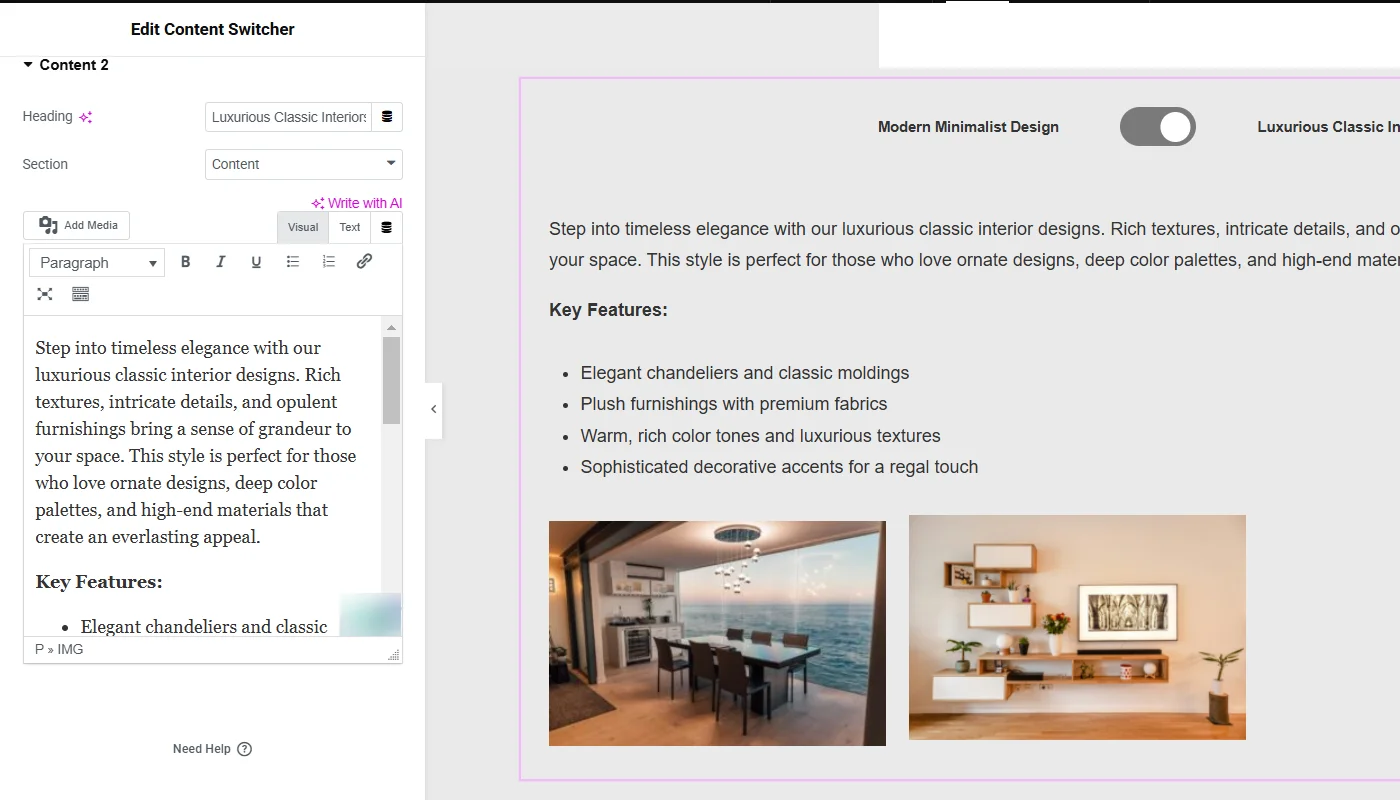The height and width of the screenshot is (800, 1400).
Task: Open Need Help question mark icon
Action: [x=245, y=749]
